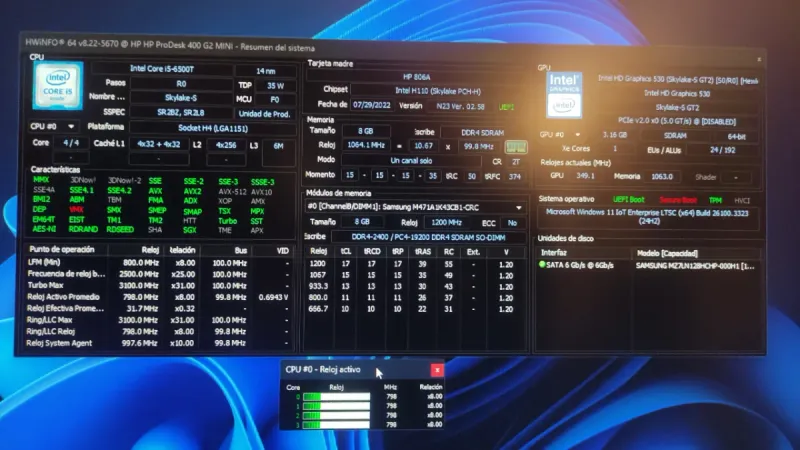Click the 8 GB memory size field under Memoria
This screenshot has width=800, height=450.
(366, 131)
